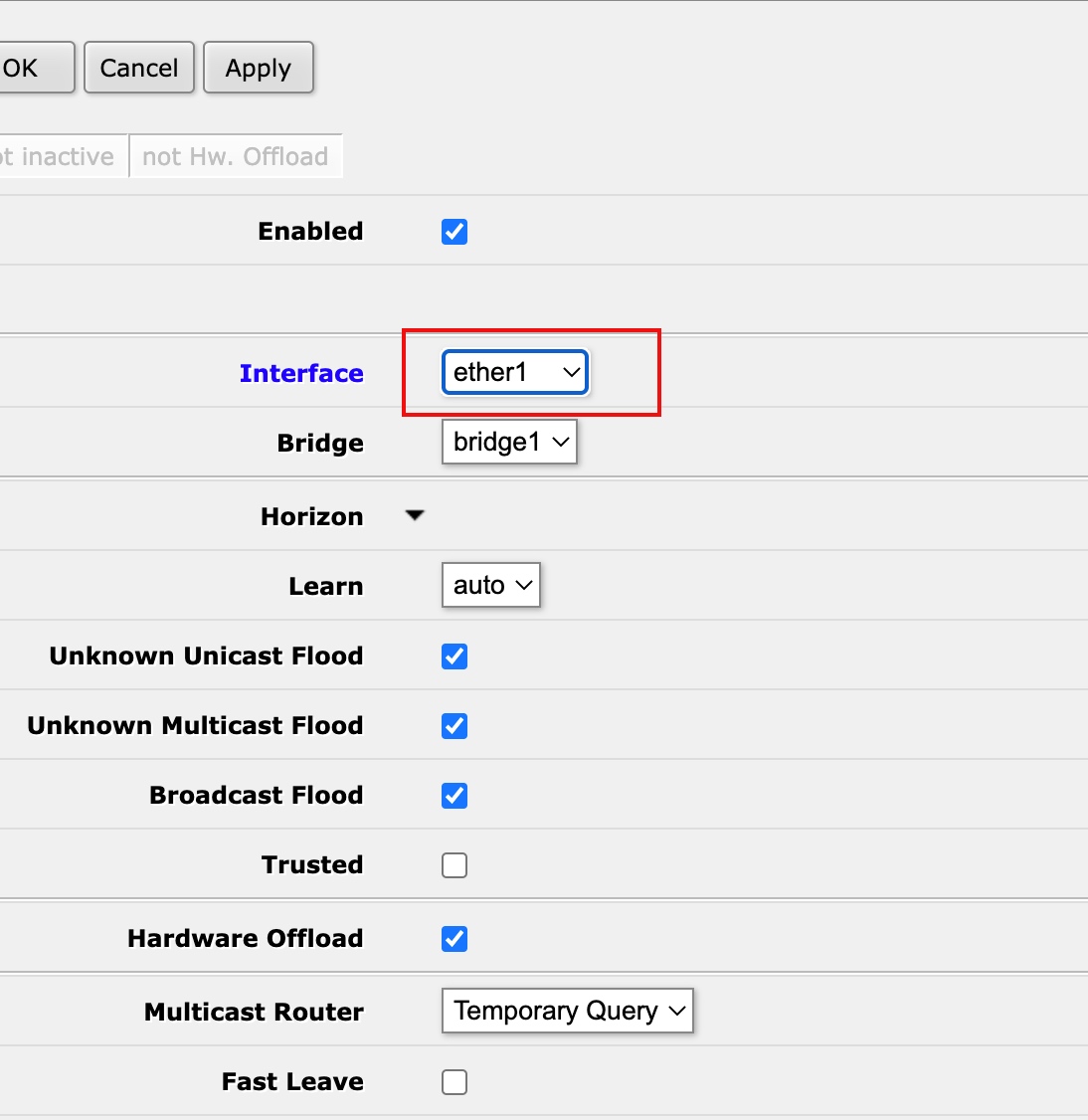
Task: Click the Trusted field label
Action: coord(312,865)
